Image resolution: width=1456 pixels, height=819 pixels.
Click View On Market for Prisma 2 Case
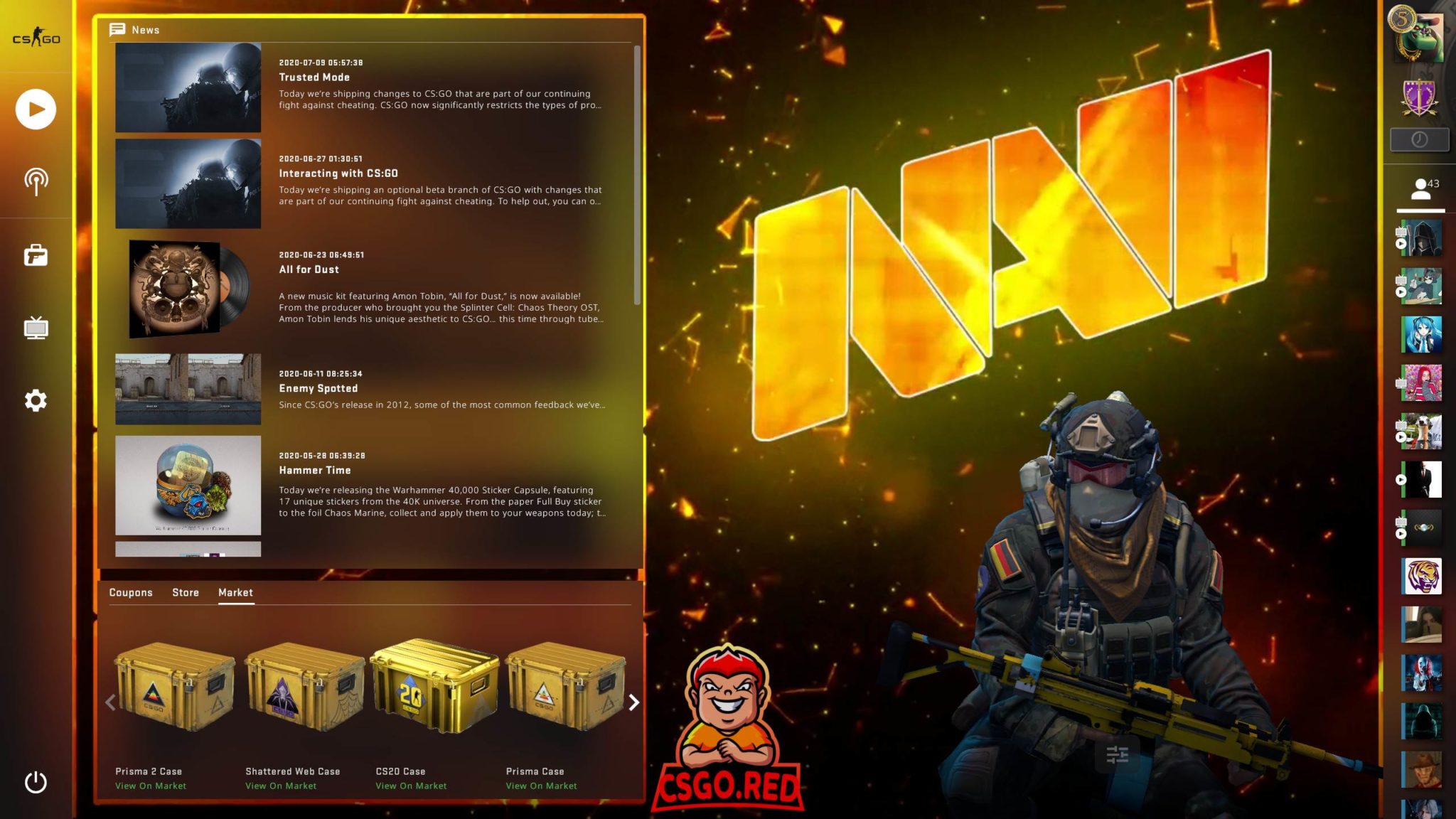click(150, 785)
